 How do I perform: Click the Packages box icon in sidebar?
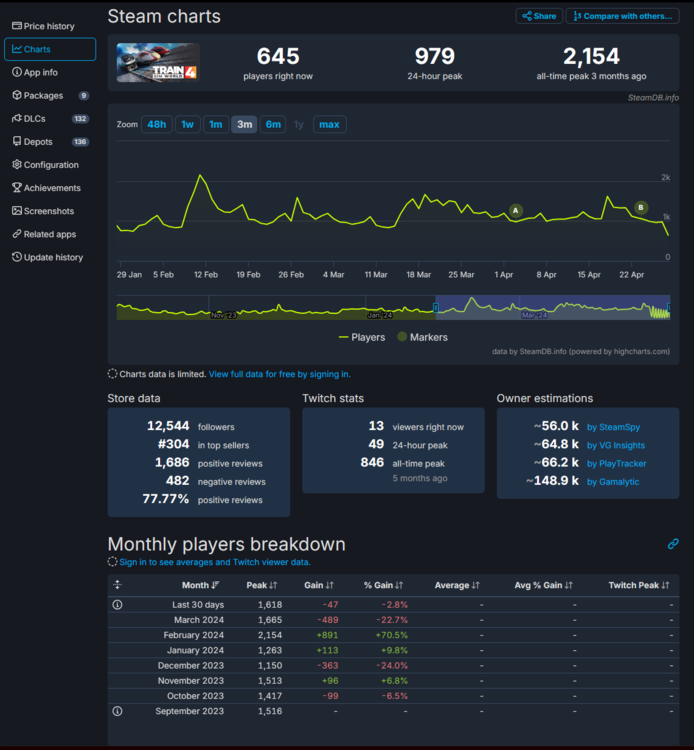pos(17,96)
